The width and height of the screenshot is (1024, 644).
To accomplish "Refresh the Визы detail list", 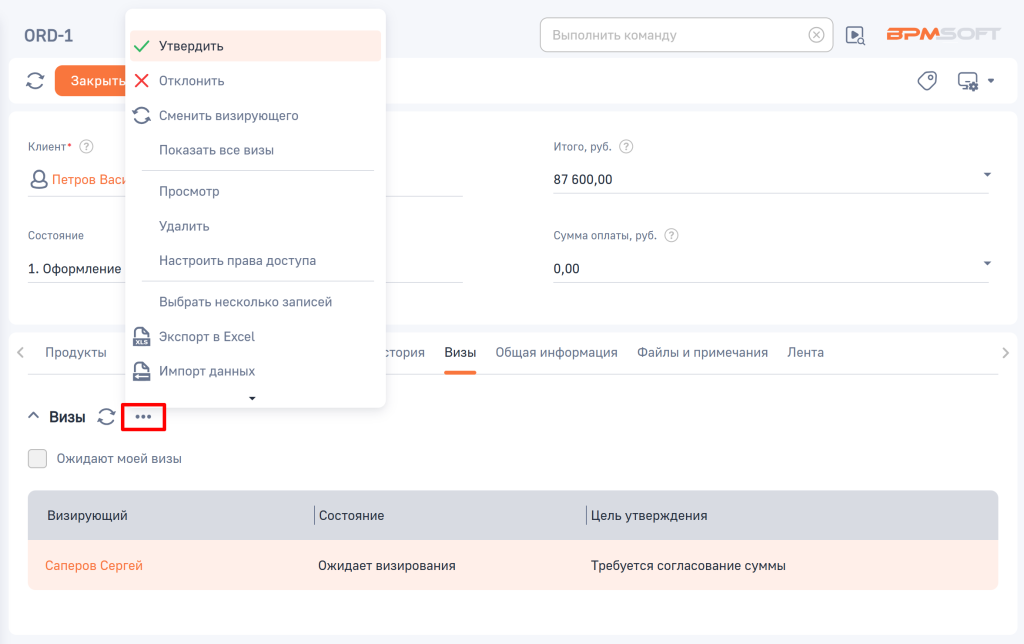I will click(106, 416).
